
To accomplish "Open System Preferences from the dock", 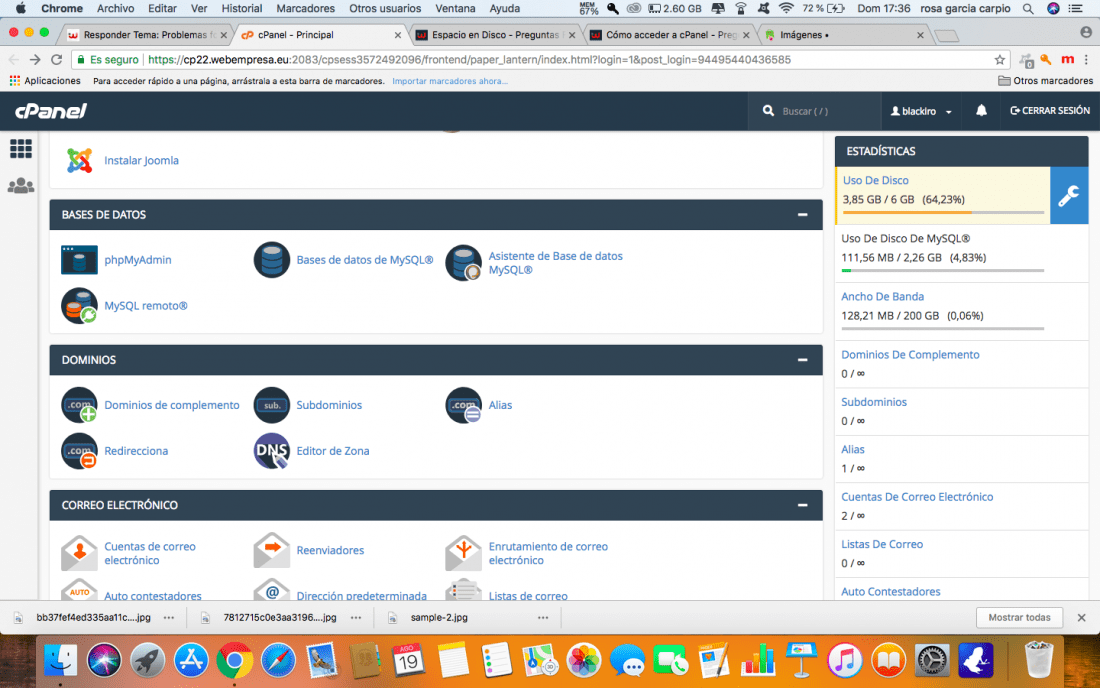I will coord(932,660).
